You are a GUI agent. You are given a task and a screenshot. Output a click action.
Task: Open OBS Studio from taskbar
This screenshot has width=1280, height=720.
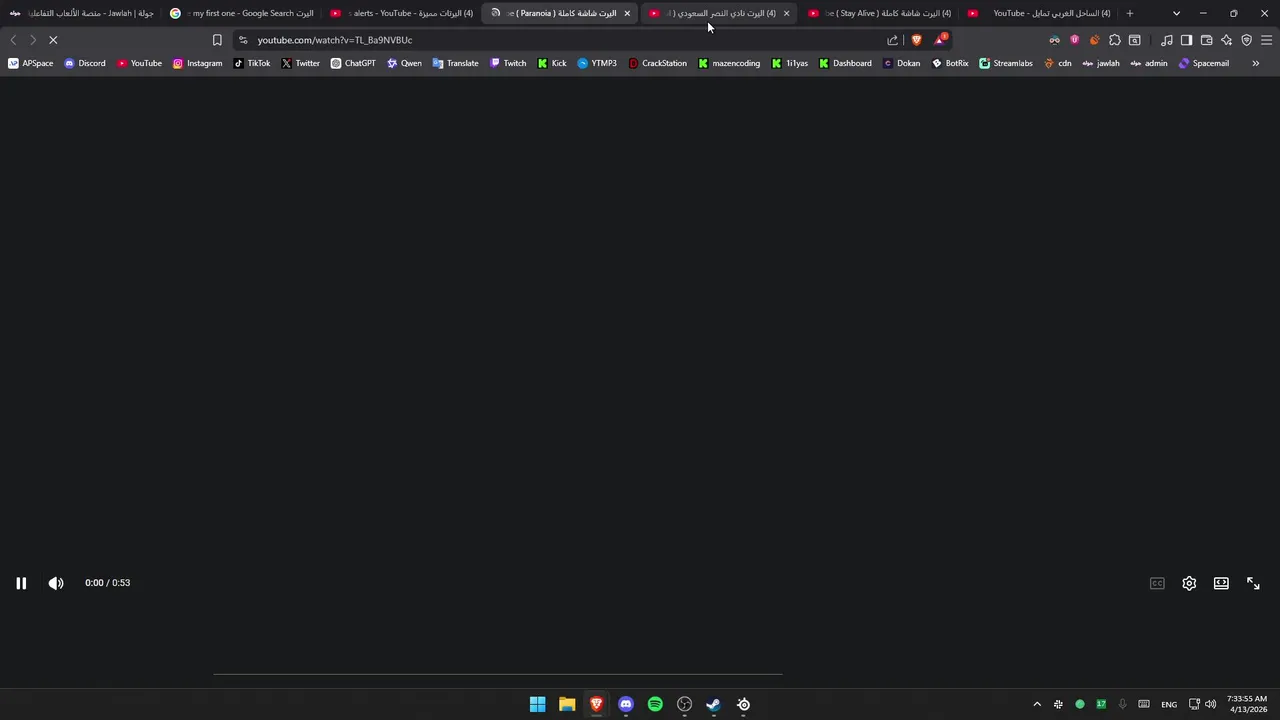[684, 704]
